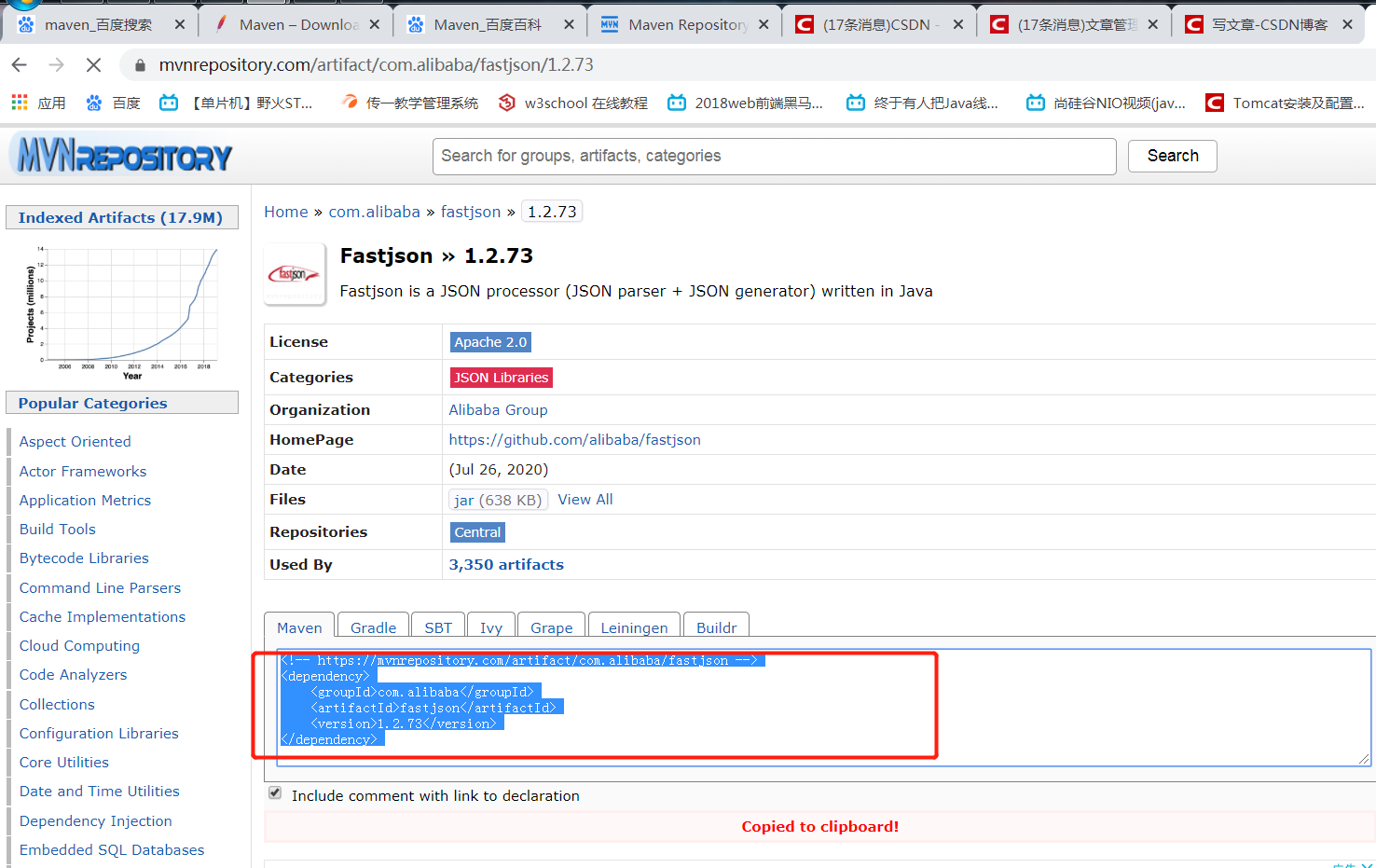Viewport: 1376px width, 868px height.
Task: Switch to the Gradle dependency tab
Action: [x=373, y=627]
